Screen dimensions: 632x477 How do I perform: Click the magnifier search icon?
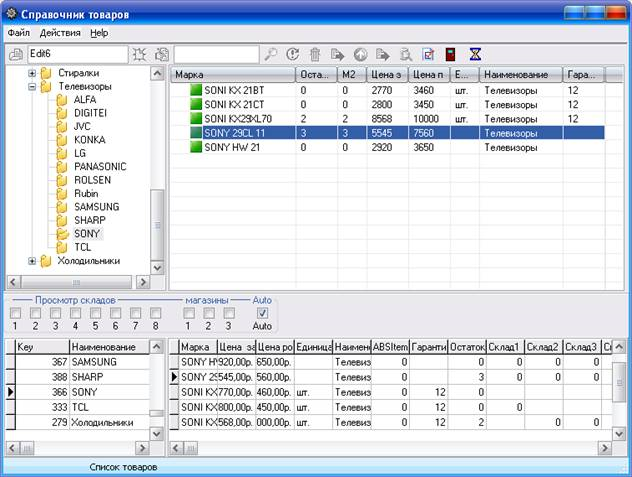(x=270, y=54)
